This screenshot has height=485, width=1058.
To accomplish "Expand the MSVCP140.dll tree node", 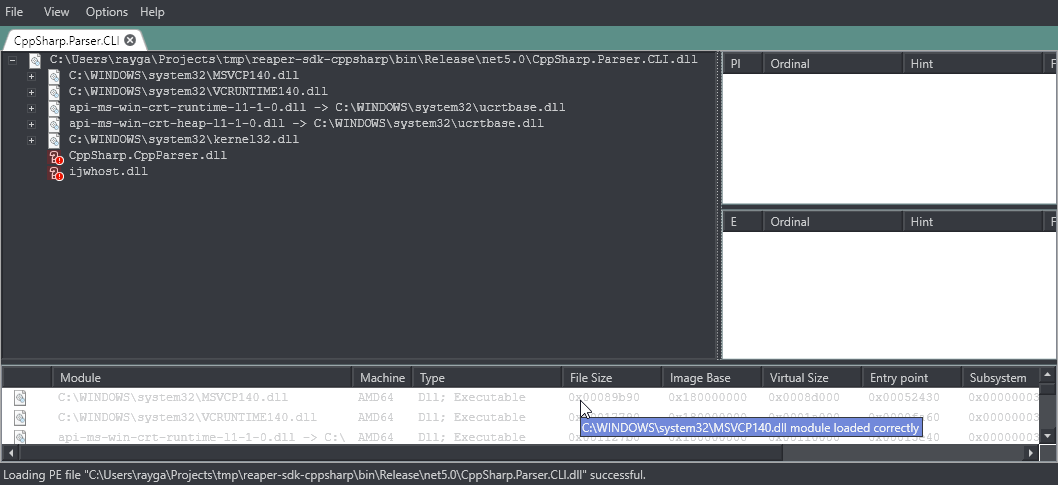I will point(31,76).
